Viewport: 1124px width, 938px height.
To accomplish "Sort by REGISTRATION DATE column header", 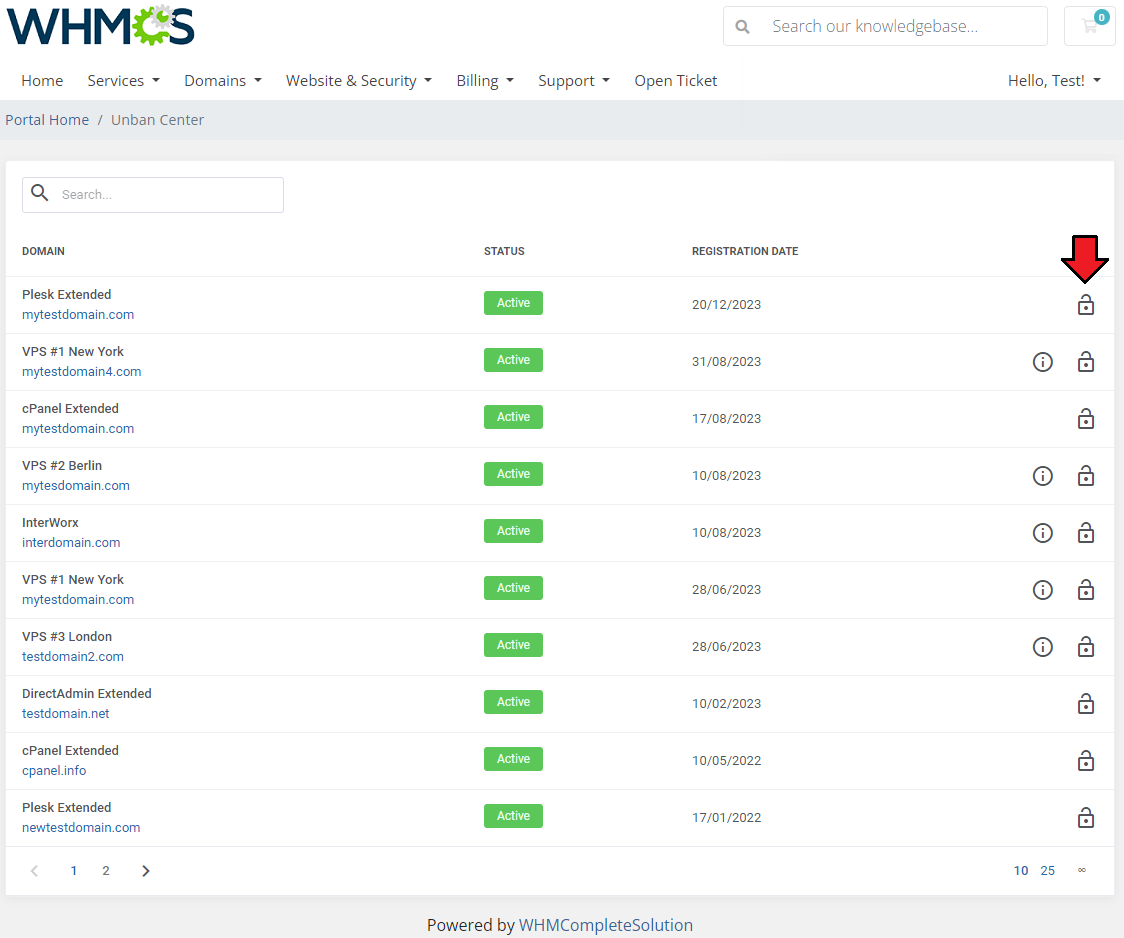I will click(745, 251).
